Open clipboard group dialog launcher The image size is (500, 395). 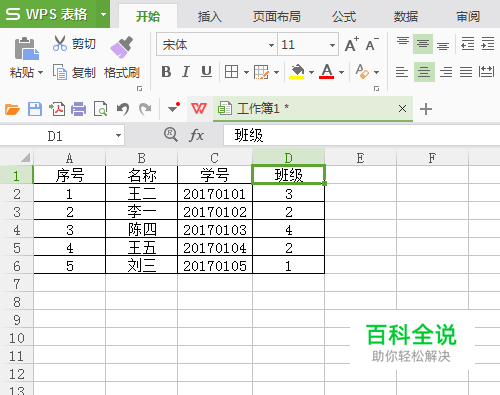[x=139, y=88]
